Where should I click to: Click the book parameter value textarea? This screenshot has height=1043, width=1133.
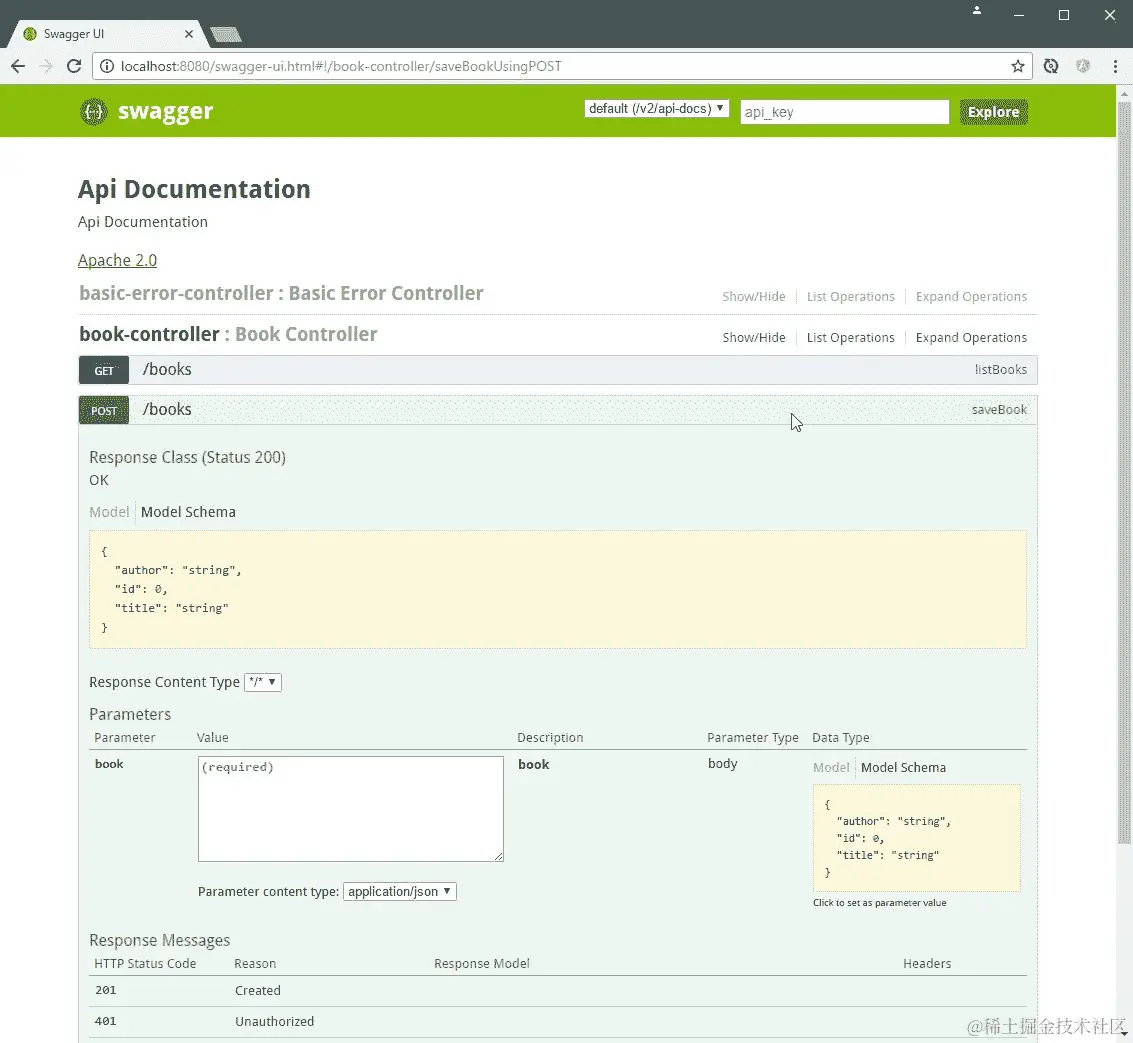pos(350,809)
